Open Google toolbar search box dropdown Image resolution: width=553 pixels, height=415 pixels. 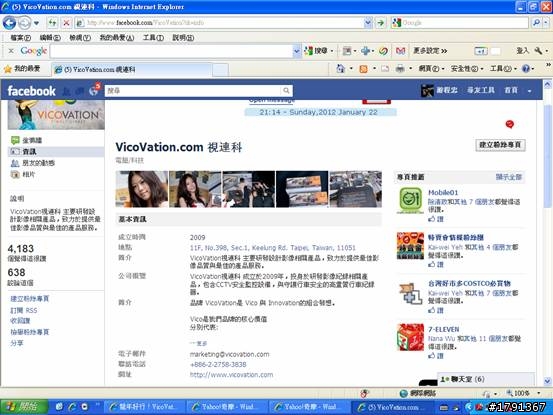coord(297,51)
